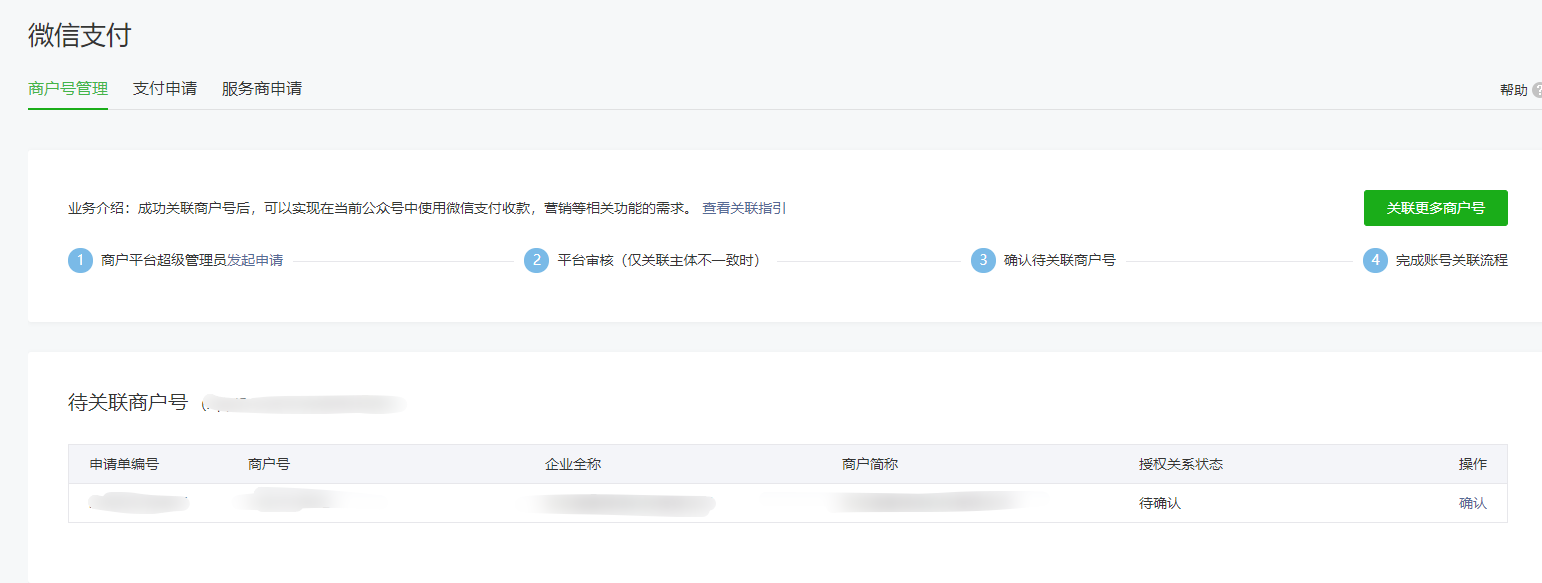The width and height of the screenshot is (1542, 583).
Task: Click the 关联更多商户号 button
Action: (1435, 208)
